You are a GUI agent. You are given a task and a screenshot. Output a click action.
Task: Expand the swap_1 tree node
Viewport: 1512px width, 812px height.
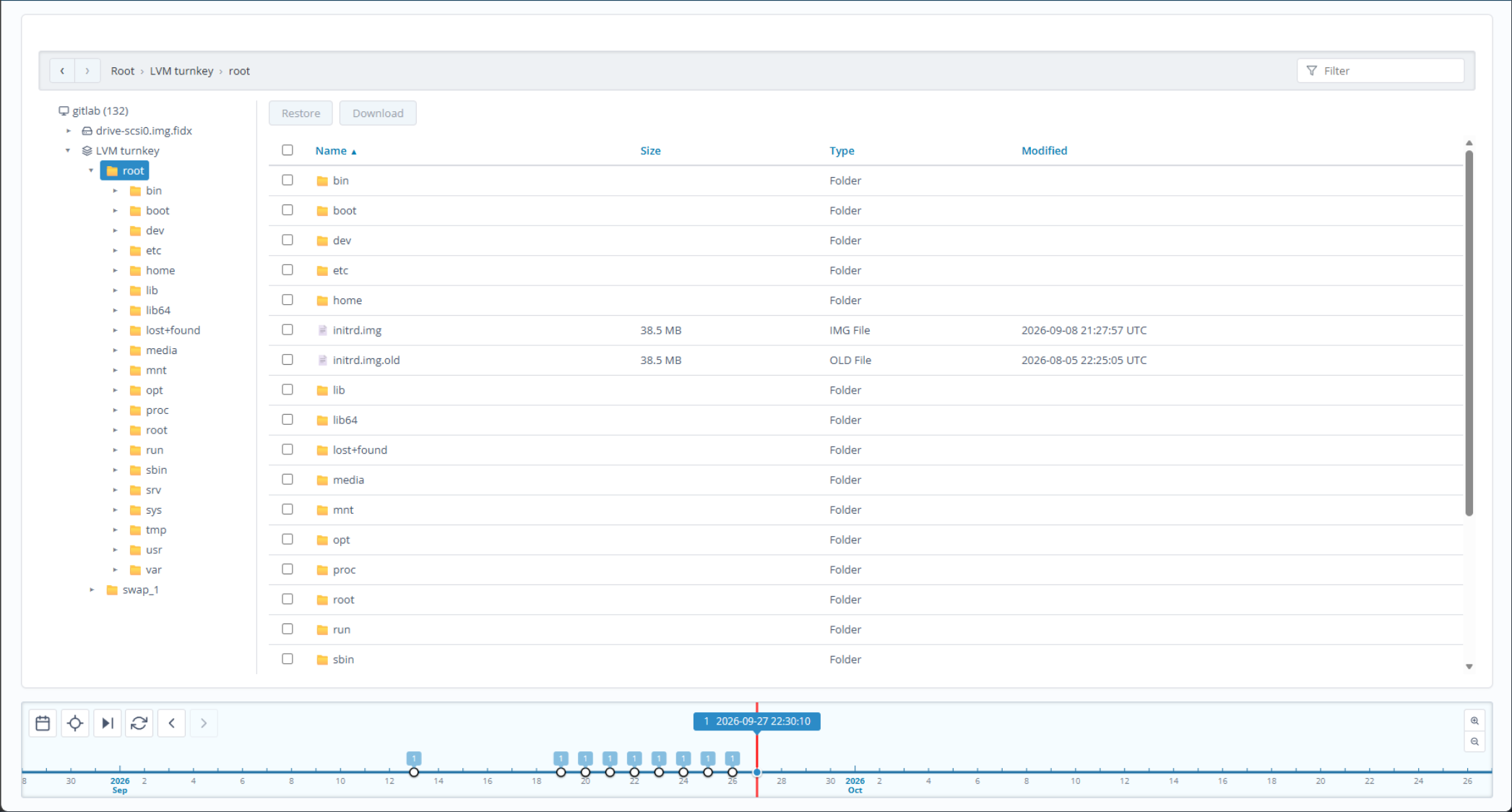(92, 589)
